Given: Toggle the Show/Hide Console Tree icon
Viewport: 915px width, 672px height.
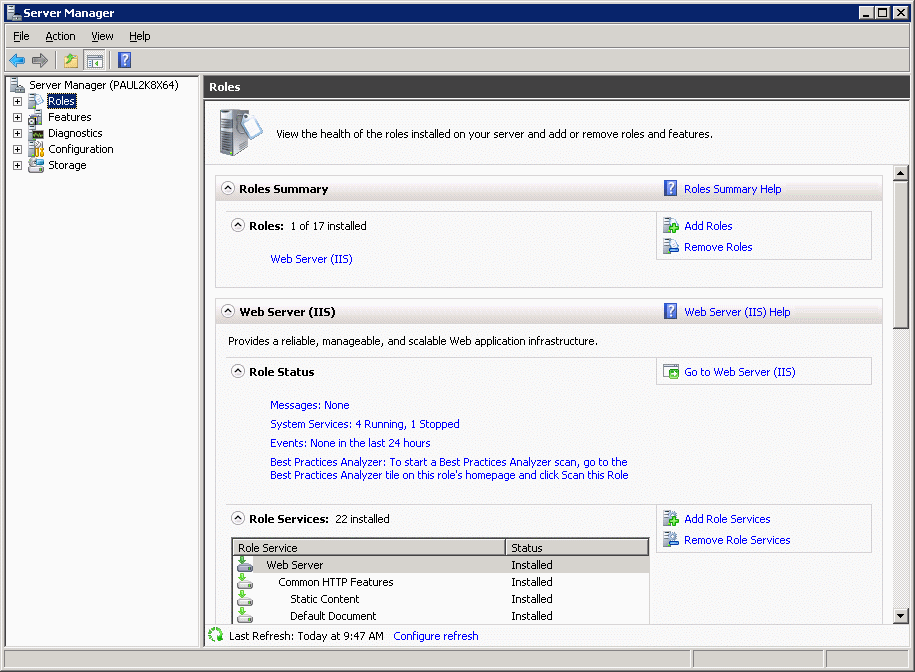Looking at the screenshot, I should point(95,60).
